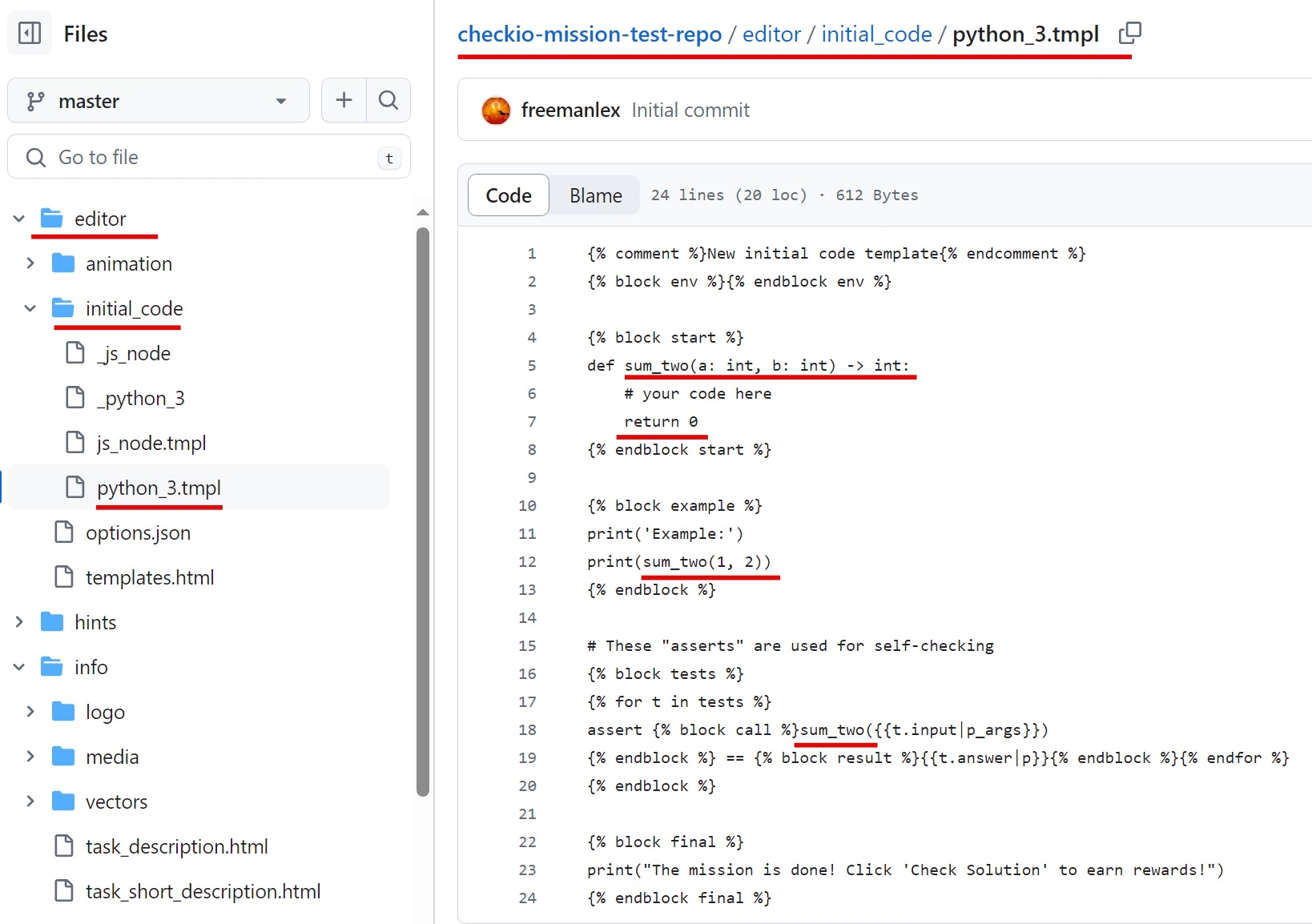Image resolution: width=1312 pixels, height=924 pixels.
Task: Expand the animation folder chevron
Action: click(30, 263)
